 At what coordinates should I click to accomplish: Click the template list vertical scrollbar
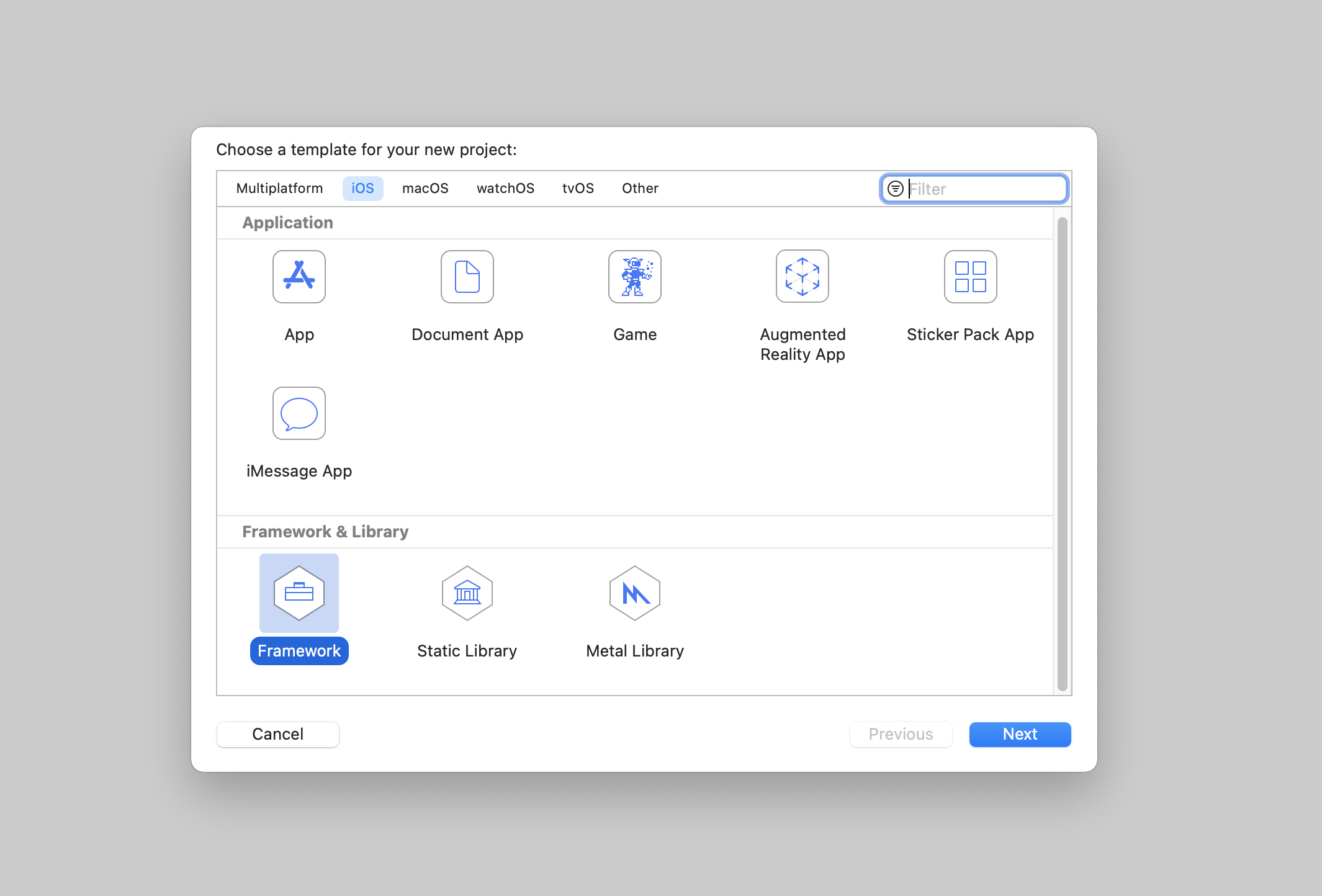click(1062, 453)
